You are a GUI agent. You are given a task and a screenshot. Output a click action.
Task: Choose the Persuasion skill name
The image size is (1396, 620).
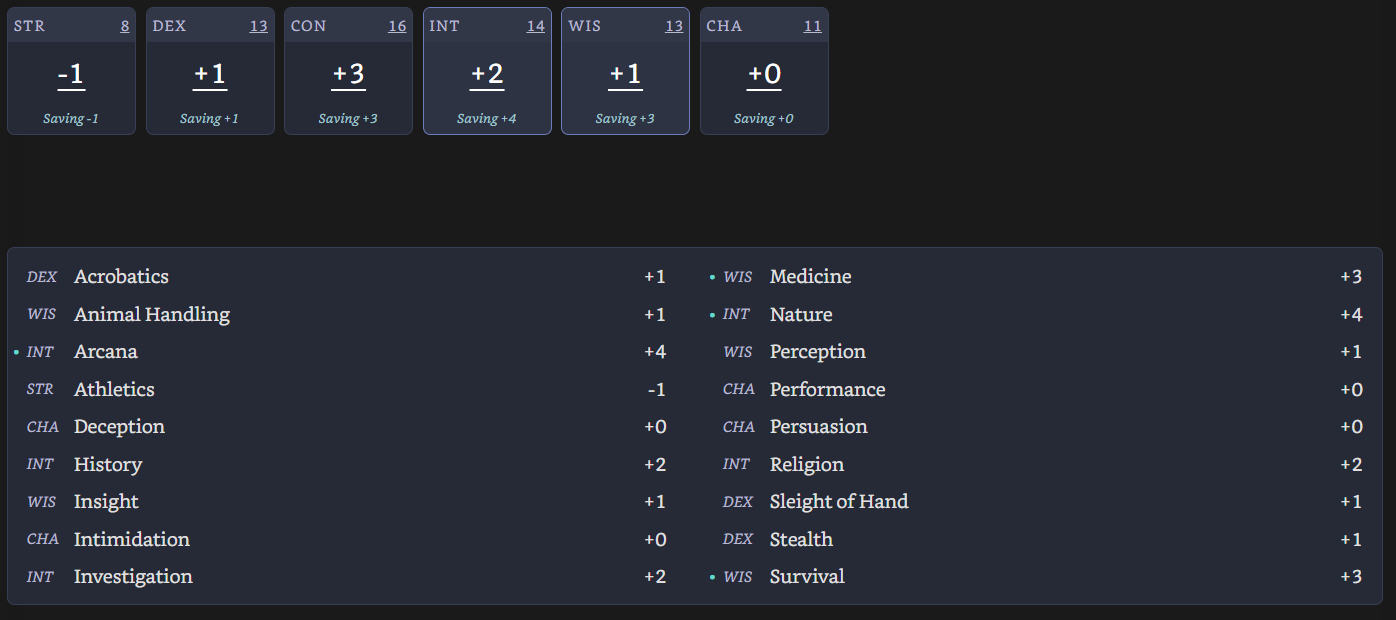(x=818, y=427)
